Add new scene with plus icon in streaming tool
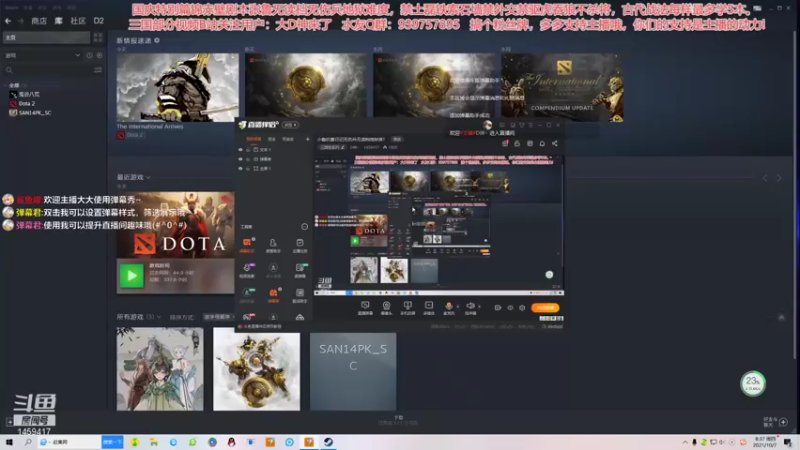The width and height of the screenshot is (800, 450). pos(308,139)
